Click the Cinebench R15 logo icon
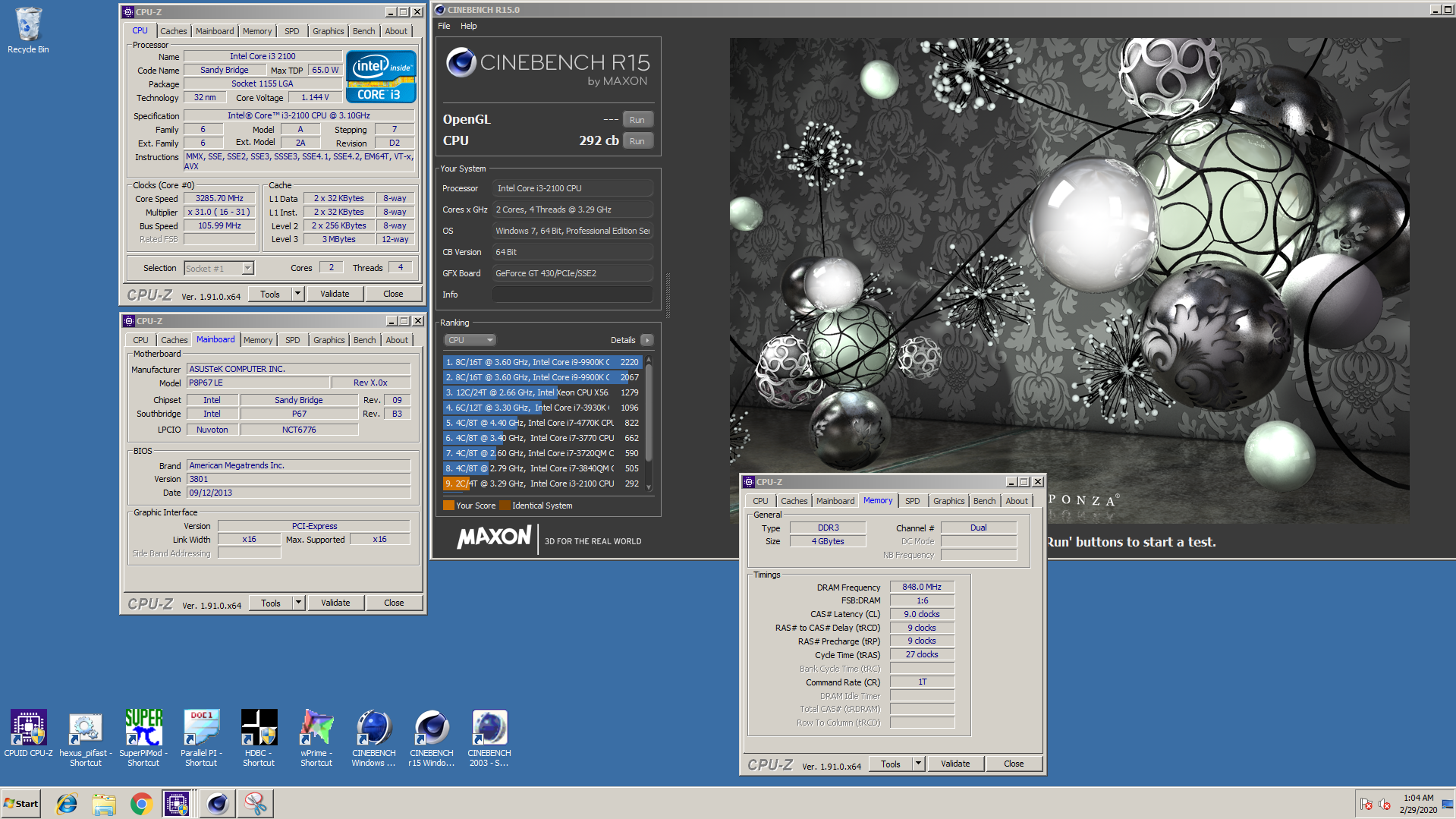 point(461,62)
